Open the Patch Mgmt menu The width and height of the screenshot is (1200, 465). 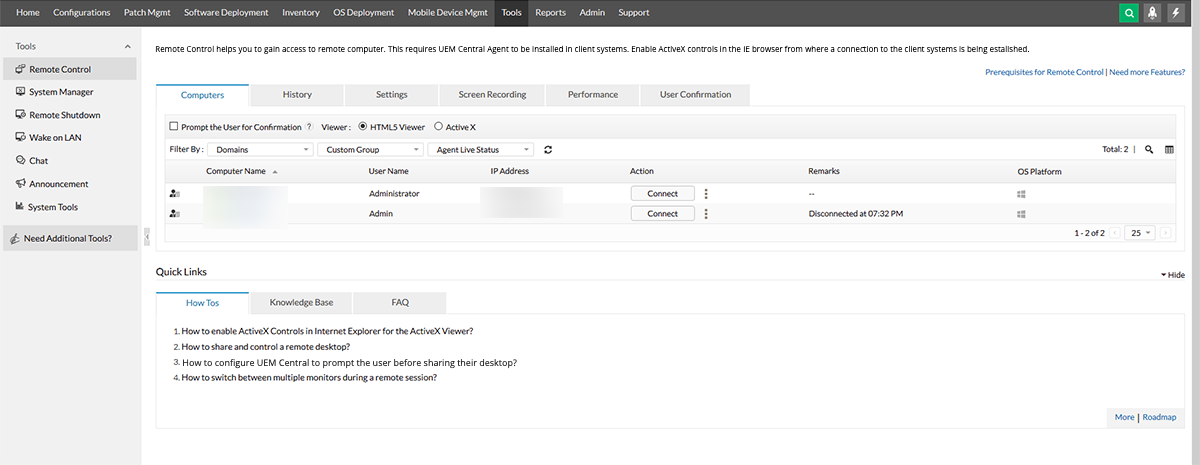pyautogui.click(x=147, y=13)
